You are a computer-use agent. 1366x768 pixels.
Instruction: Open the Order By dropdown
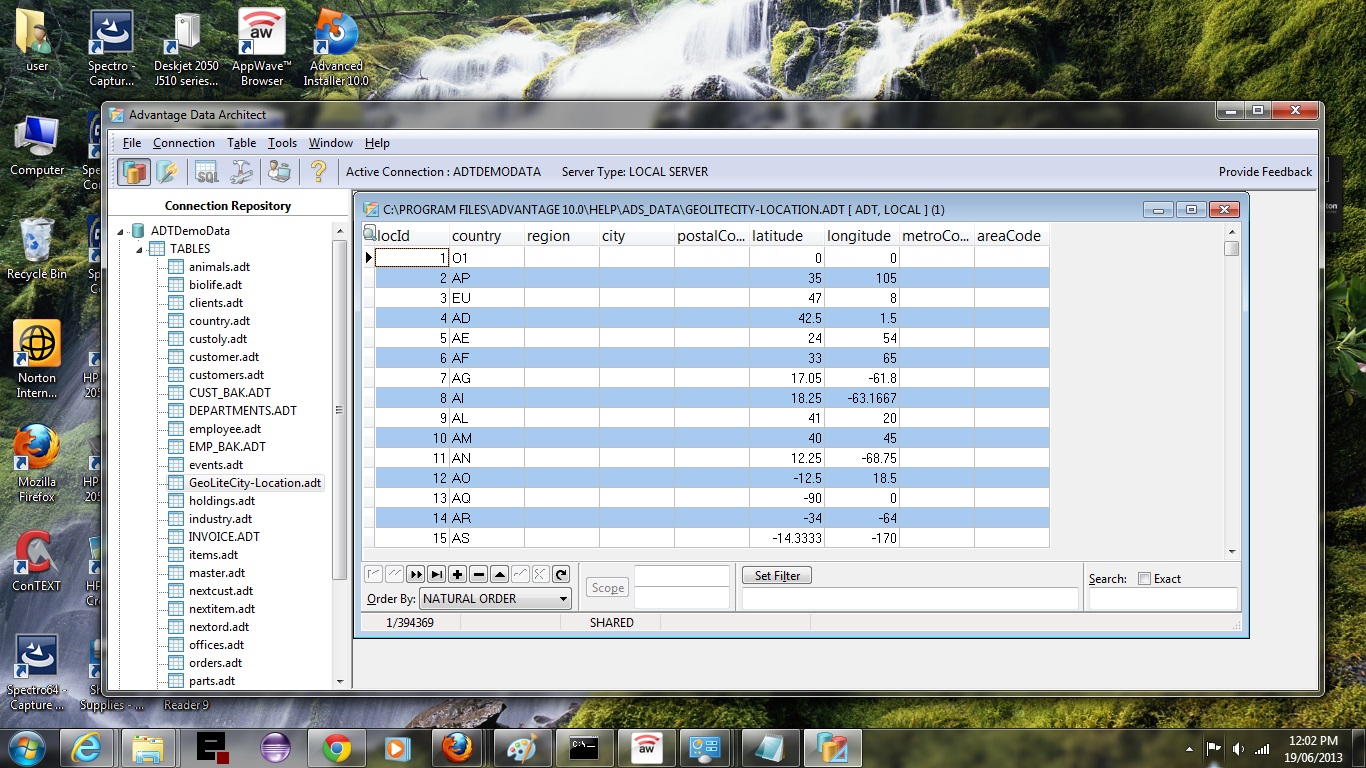tap(563, 599)
